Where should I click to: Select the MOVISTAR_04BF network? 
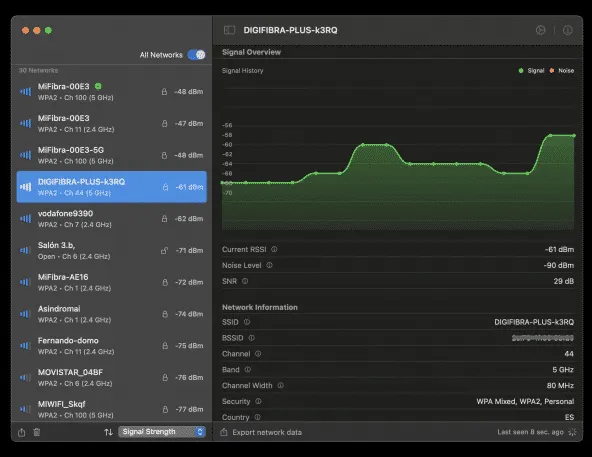[x=111, y=377]
